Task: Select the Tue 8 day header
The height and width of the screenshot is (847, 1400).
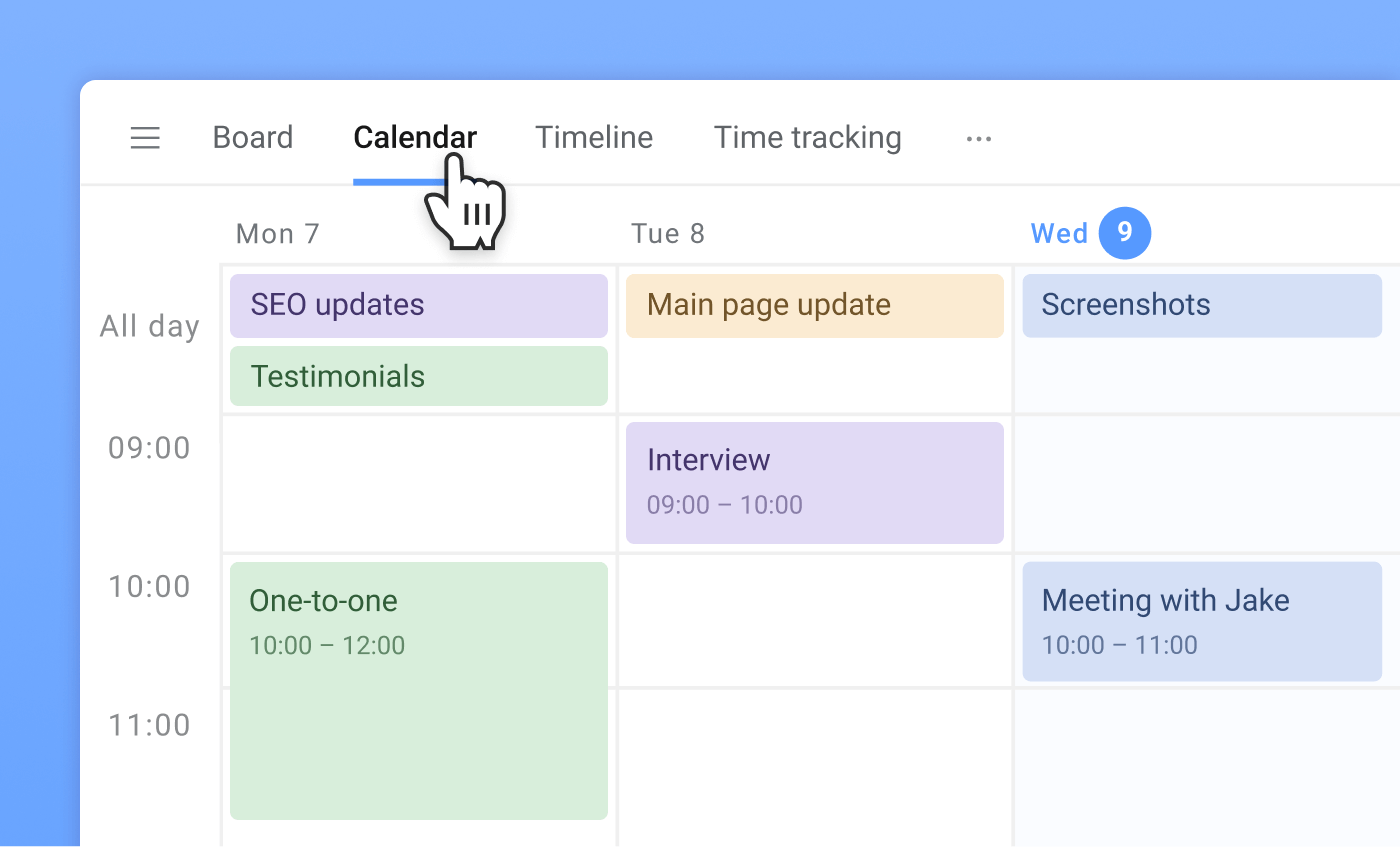Action: tap(667, 234)
